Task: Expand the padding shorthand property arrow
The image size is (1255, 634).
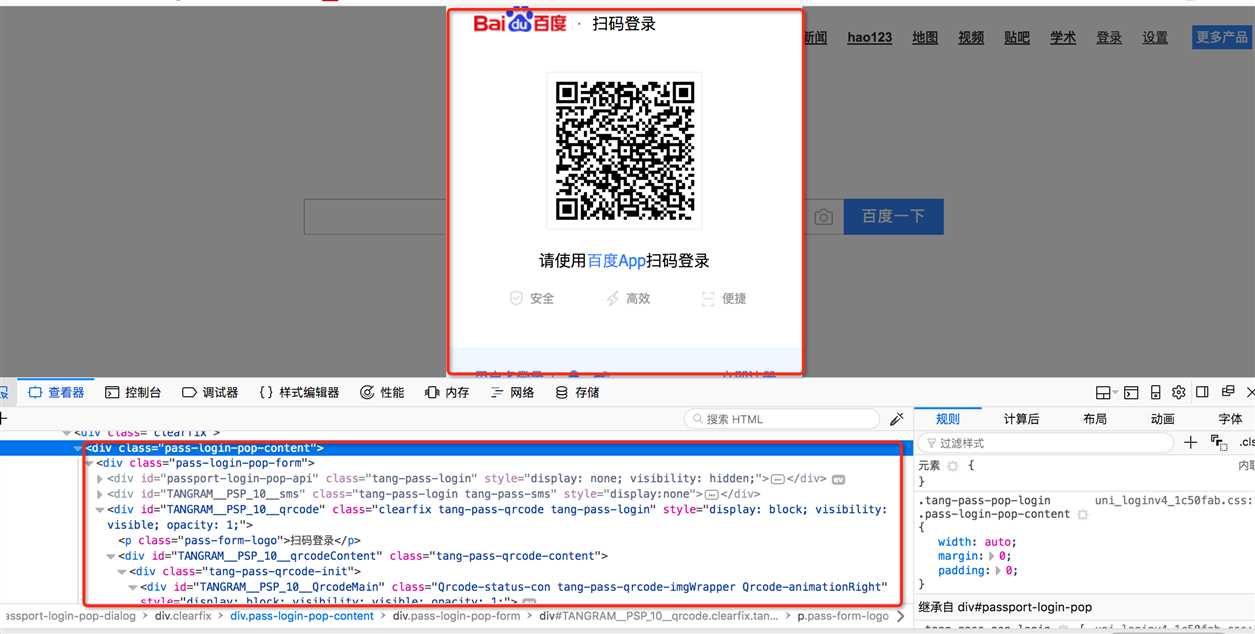Action: point(999,571)
